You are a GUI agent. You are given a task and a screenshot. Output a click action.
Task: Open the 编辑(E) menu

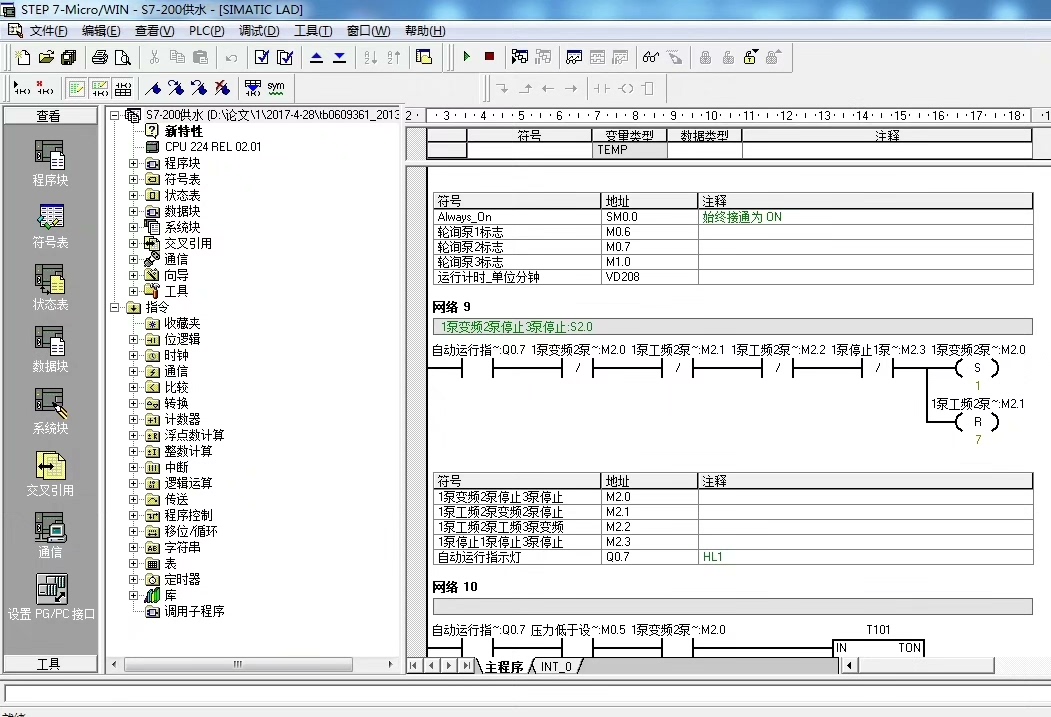(x=101, y=31)
